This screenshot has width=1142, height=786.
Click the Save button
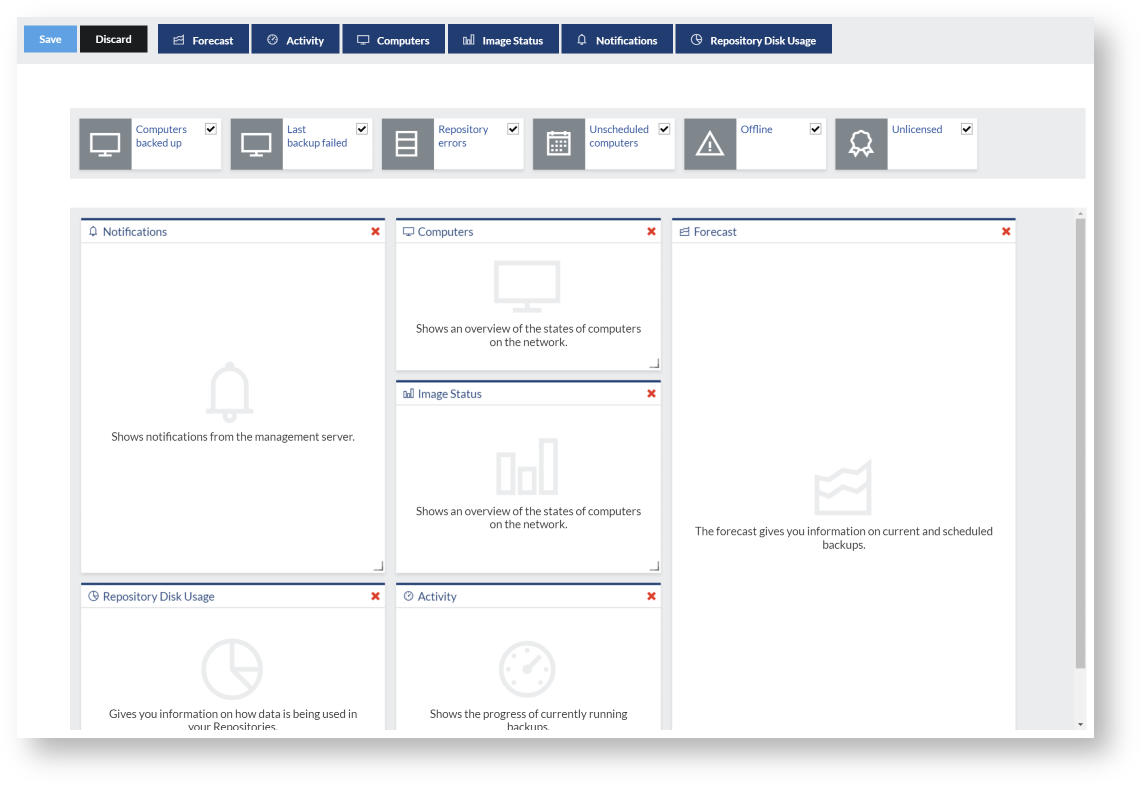(50, 39)
